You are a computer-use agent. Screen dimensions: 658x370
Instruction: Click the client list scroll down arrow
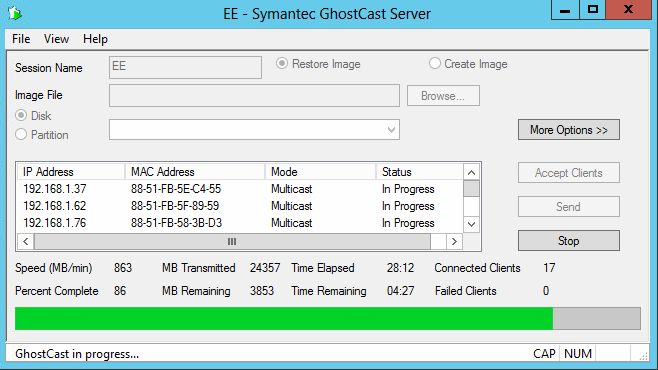(x=471, y=224)
